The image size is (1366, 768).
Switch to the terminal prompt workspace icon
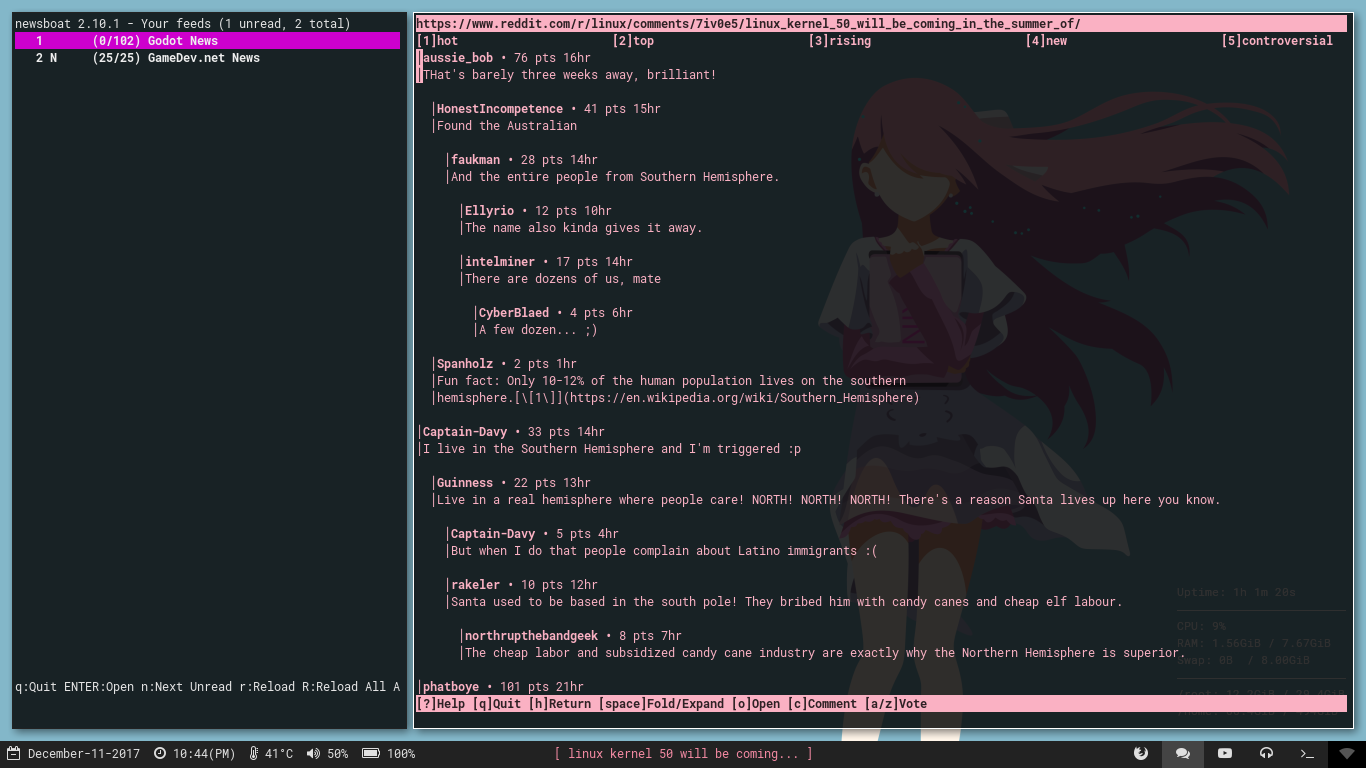pos(1307,753)
